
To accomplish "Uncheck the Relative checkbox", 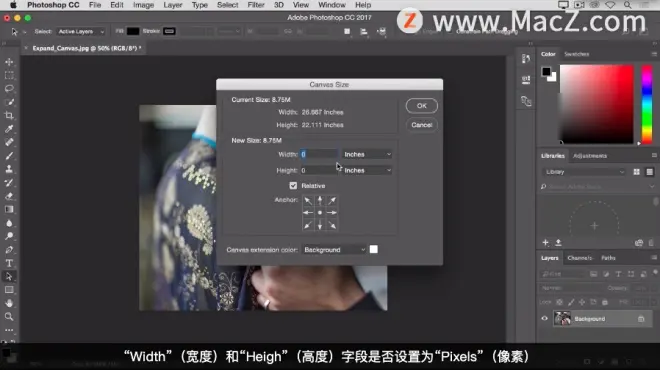I will click(x=293, y=186).
